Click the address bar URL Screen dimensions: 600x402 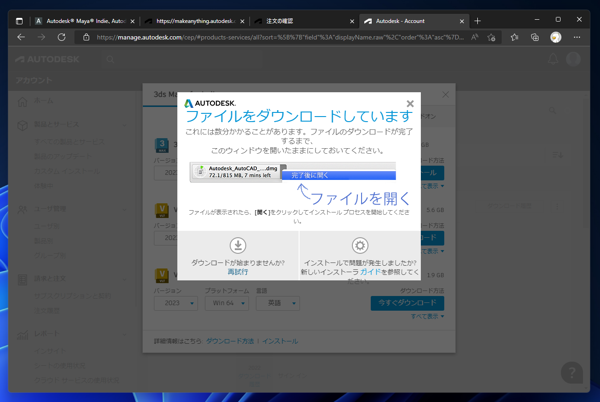(280, 37)
